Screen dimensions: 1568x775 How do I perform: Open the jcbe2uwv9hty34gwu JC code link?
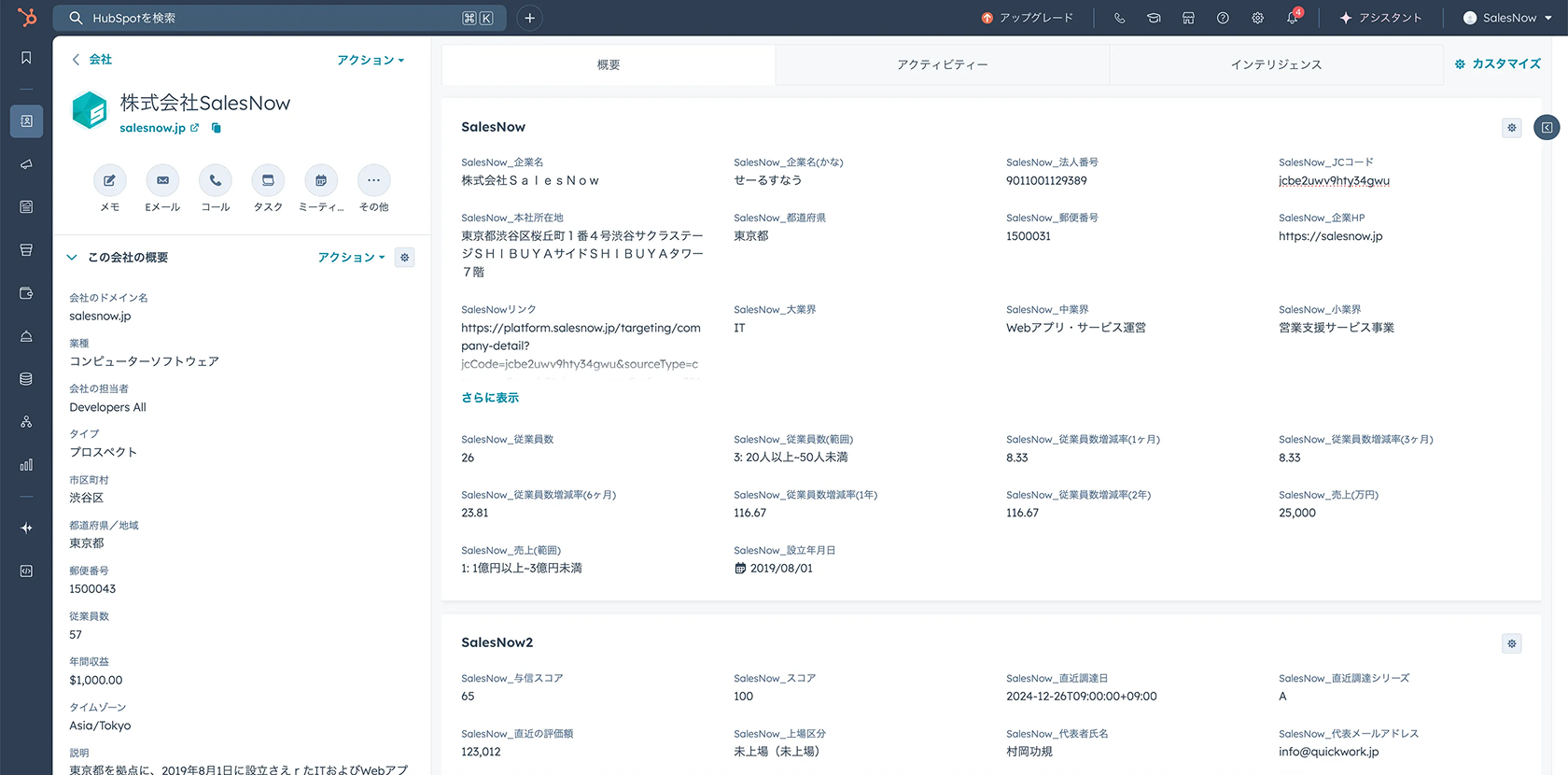[x=1334, y=181]
